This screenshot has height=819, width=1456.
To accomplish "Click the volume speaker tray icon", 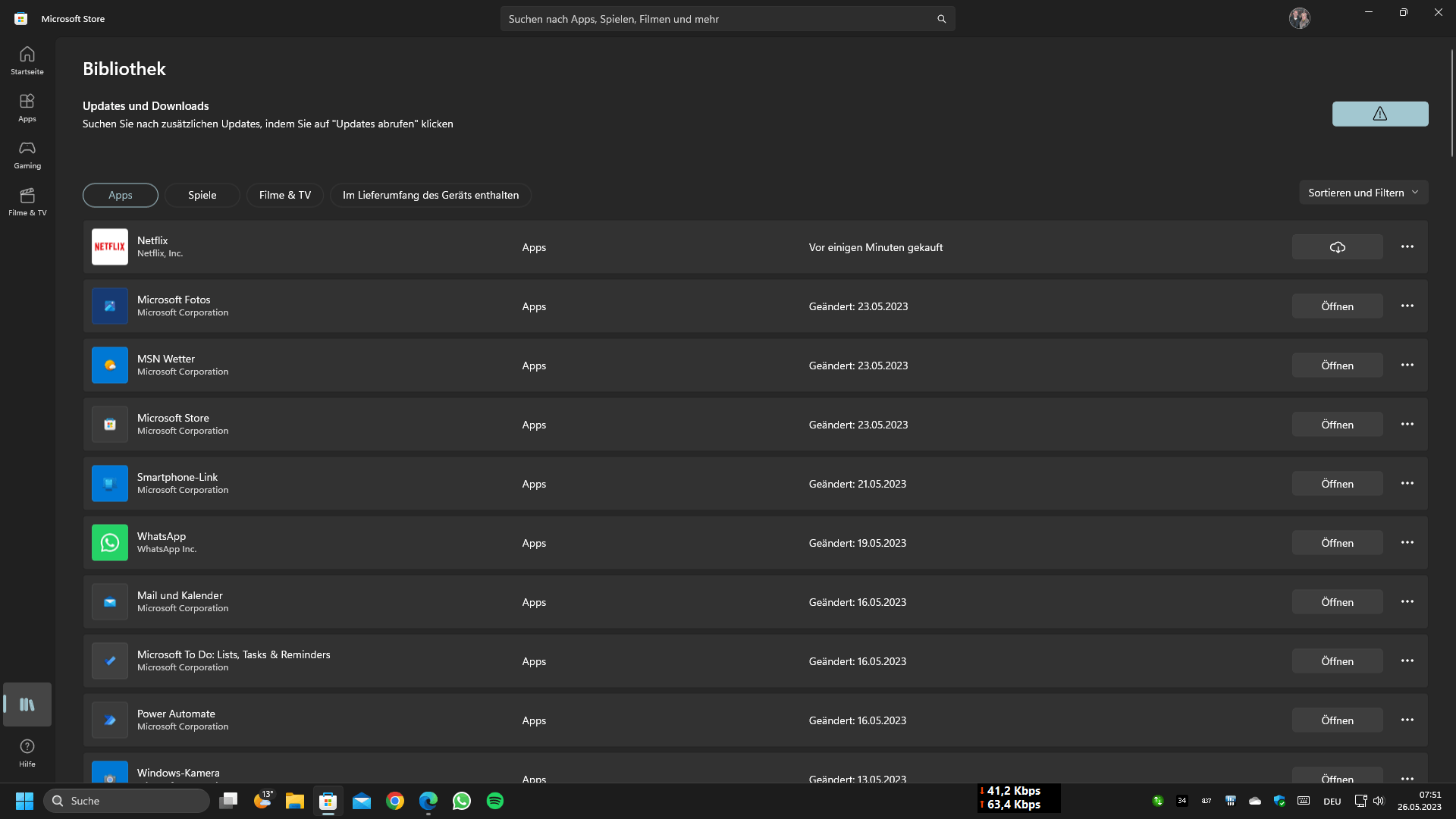I will point(1378,801).
